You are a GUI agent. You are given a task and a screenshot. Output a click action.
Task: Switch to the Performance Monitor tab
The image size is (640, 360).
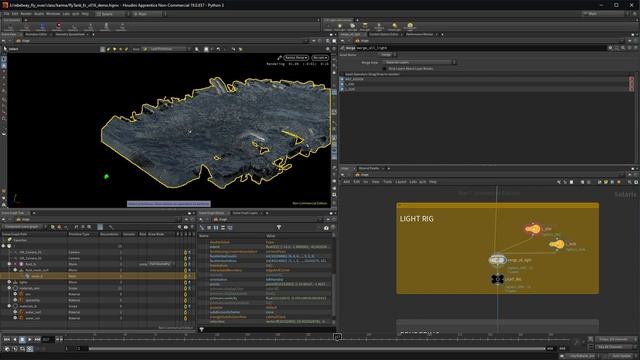click(419, 34)
